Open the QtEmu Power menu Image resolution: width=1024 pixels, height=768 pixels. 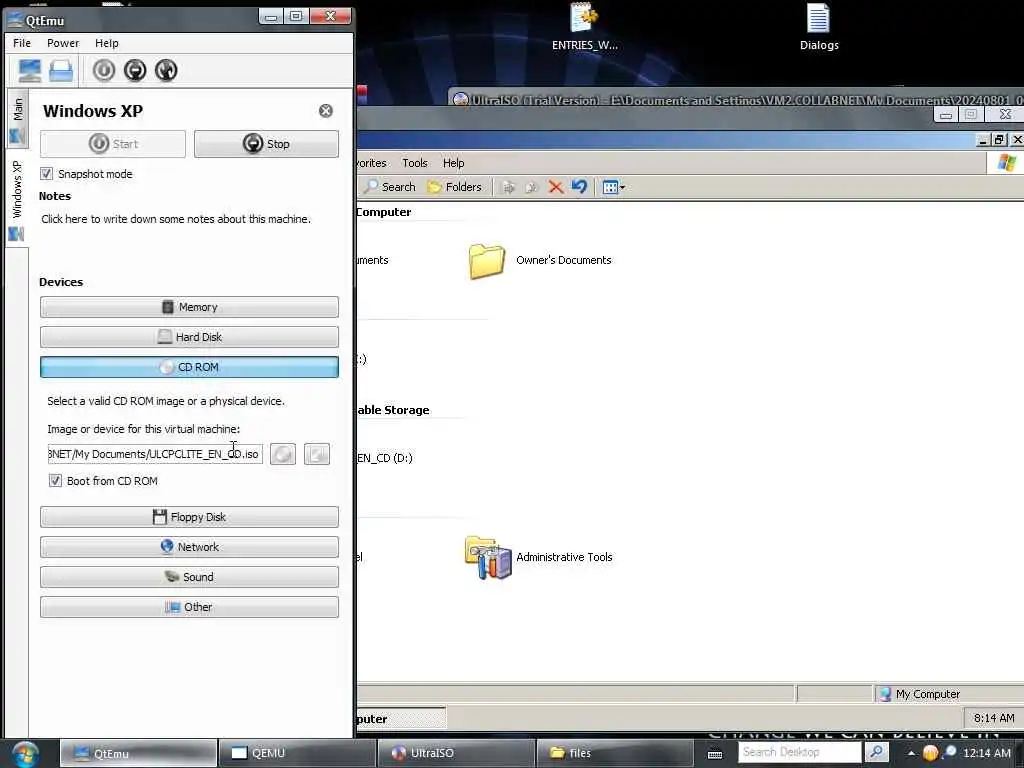(x=63, y=43)
